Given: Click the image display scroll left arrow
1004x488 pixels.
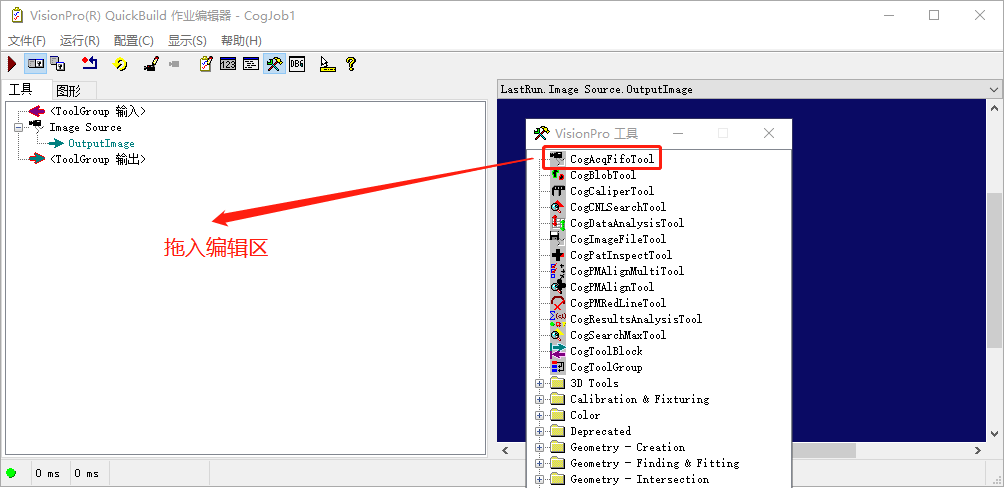Looking at the screenshot, I should point(505,451).
